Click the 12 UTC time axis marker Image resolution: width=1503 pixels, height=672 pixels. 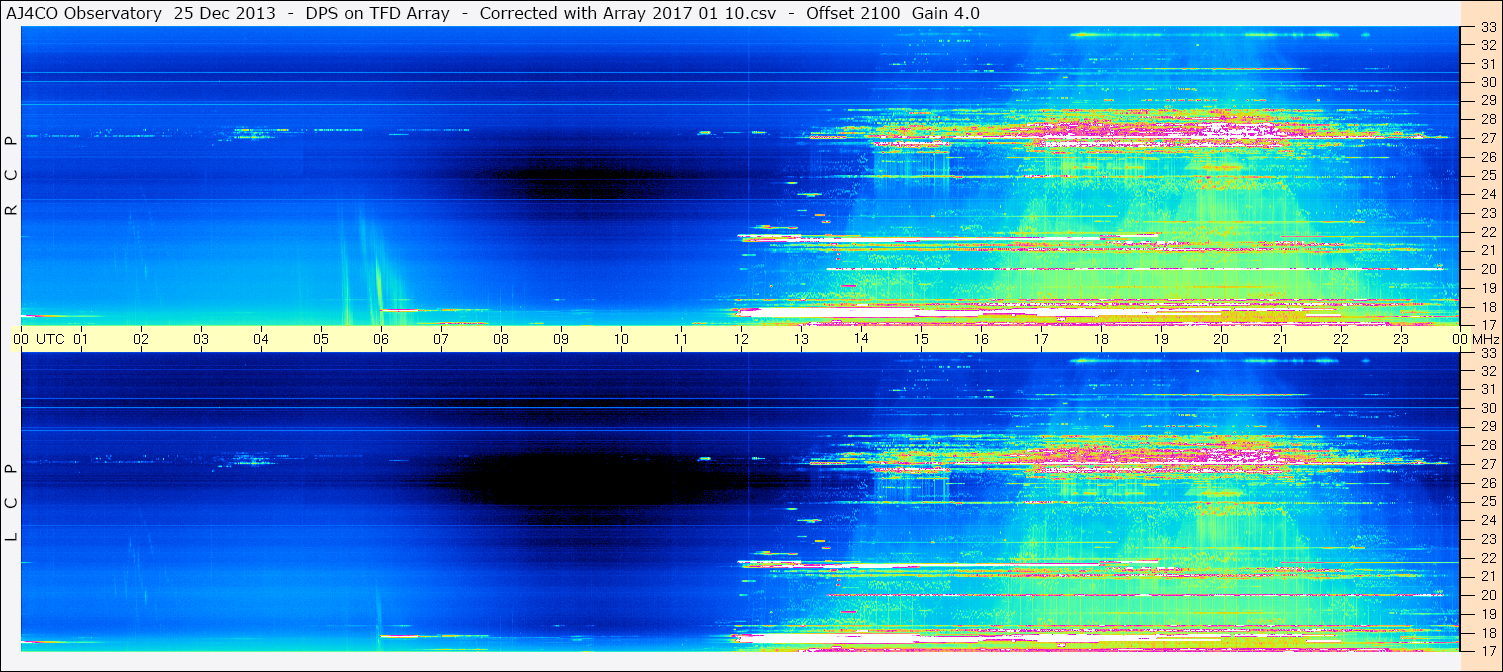[x=741, y=339]
